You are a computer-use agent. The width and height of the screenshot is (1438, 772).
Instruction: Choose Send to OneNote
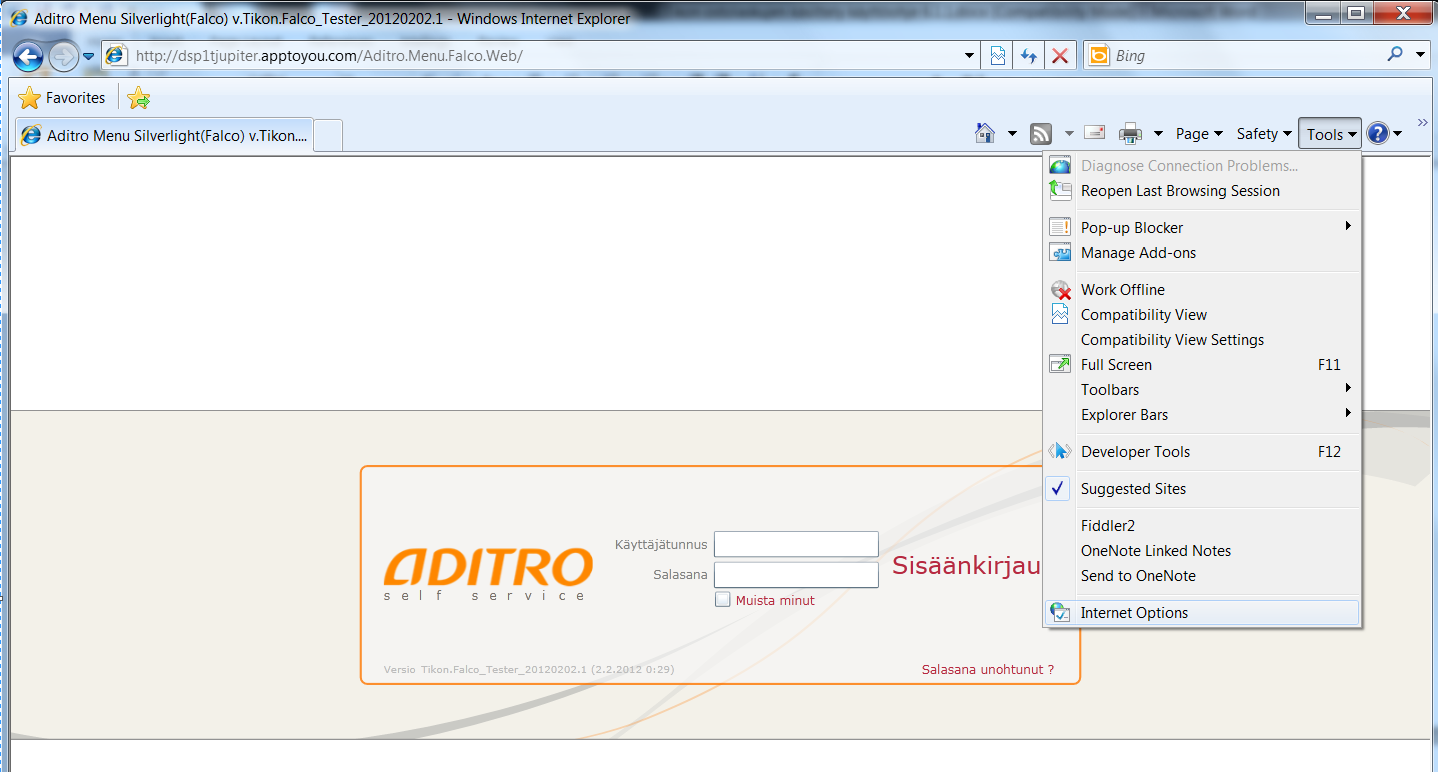[1202, 576]
